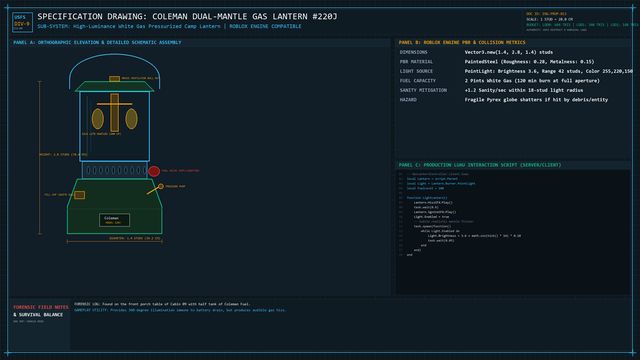Select the fuel valve callout label
640x360 pixels.
(x=180, y=171)
